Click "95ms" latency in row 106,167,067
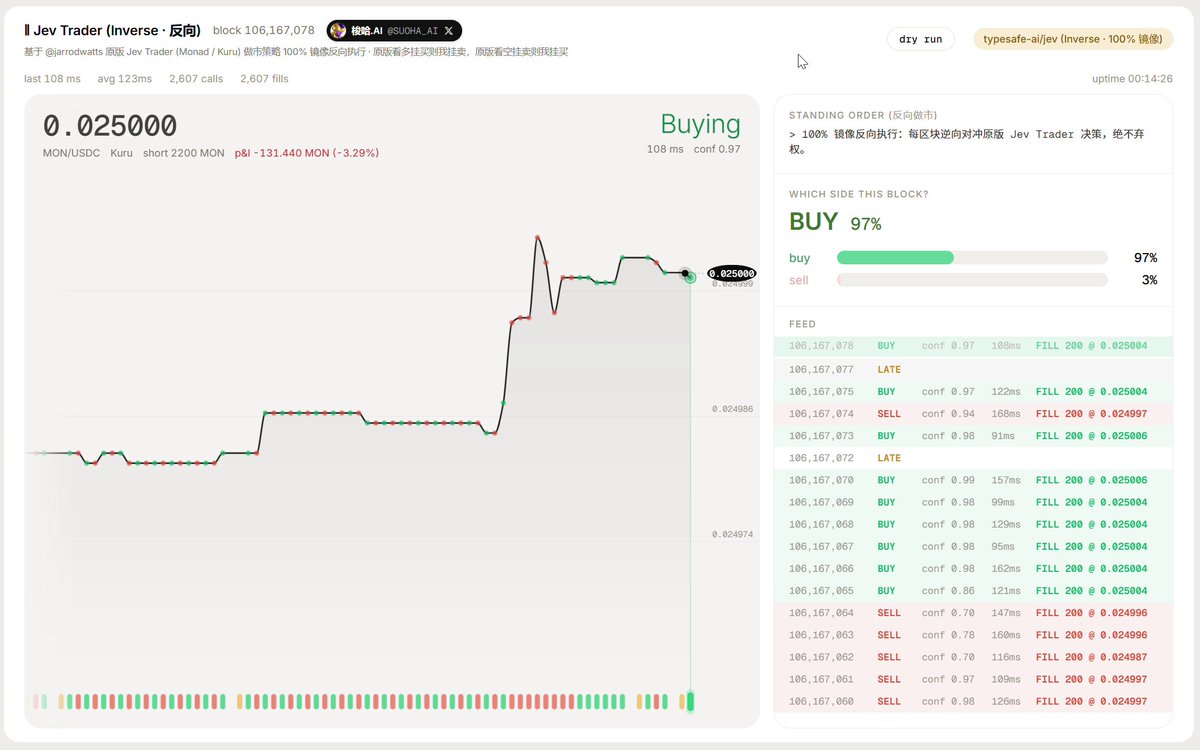The image size is (1200, 750). pos(1003,546)
